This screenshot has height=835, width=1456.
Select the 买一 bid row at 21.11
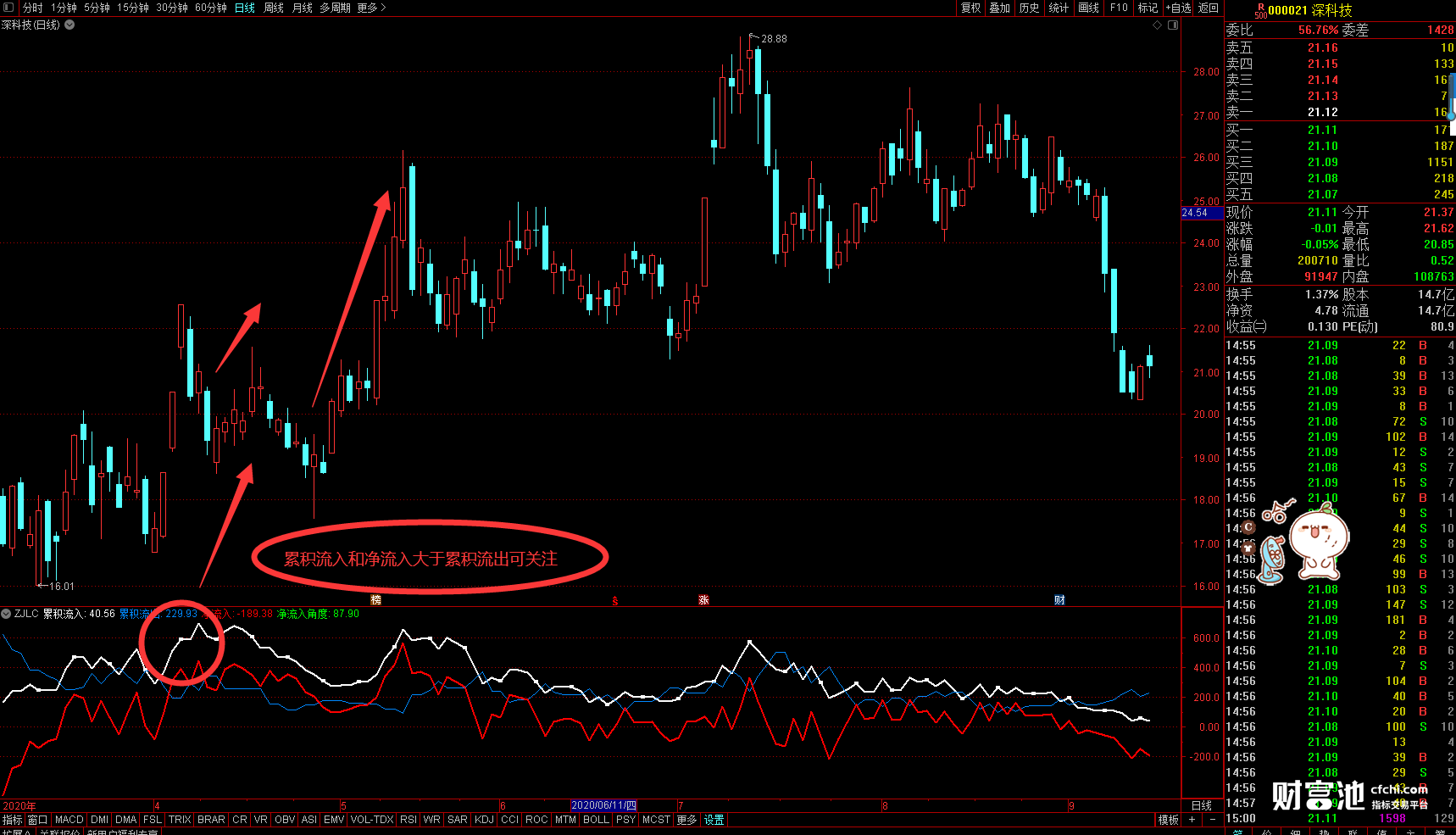[1340, 130]
